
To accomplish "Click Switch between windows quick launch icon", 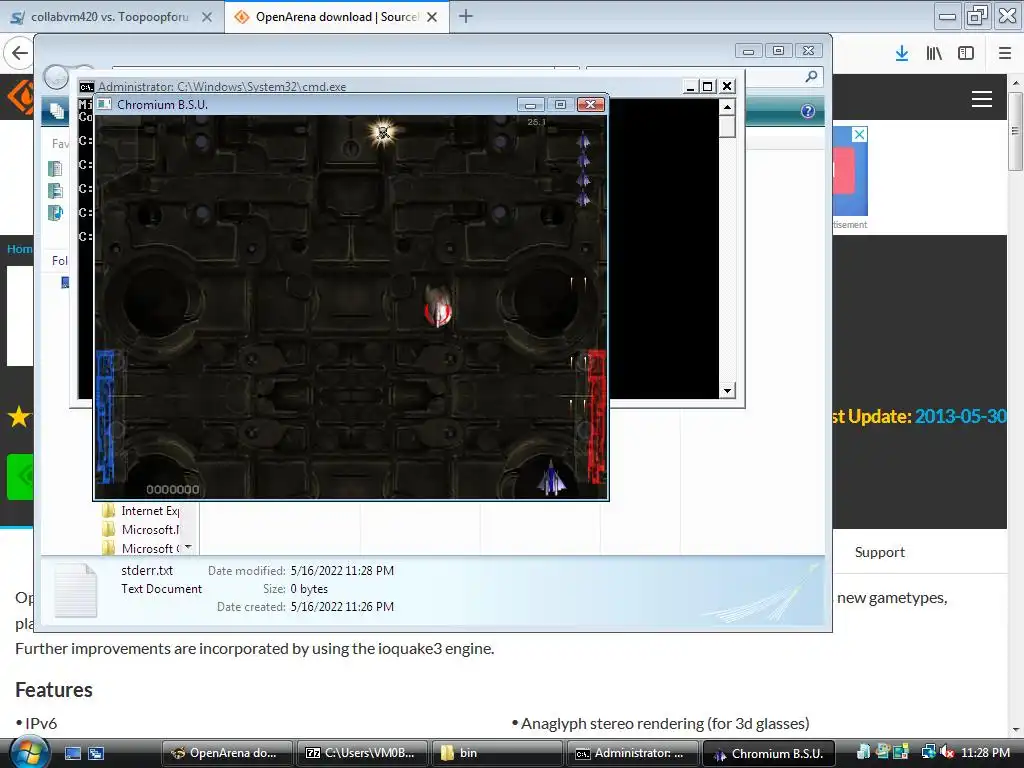I will click(96, 753).
